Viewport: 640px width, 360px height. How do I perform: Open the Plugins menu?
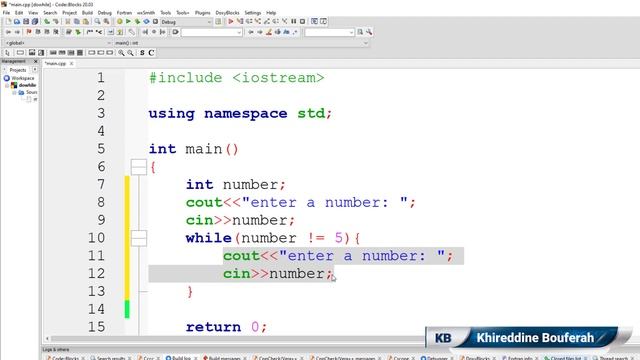tap(202, 13)
